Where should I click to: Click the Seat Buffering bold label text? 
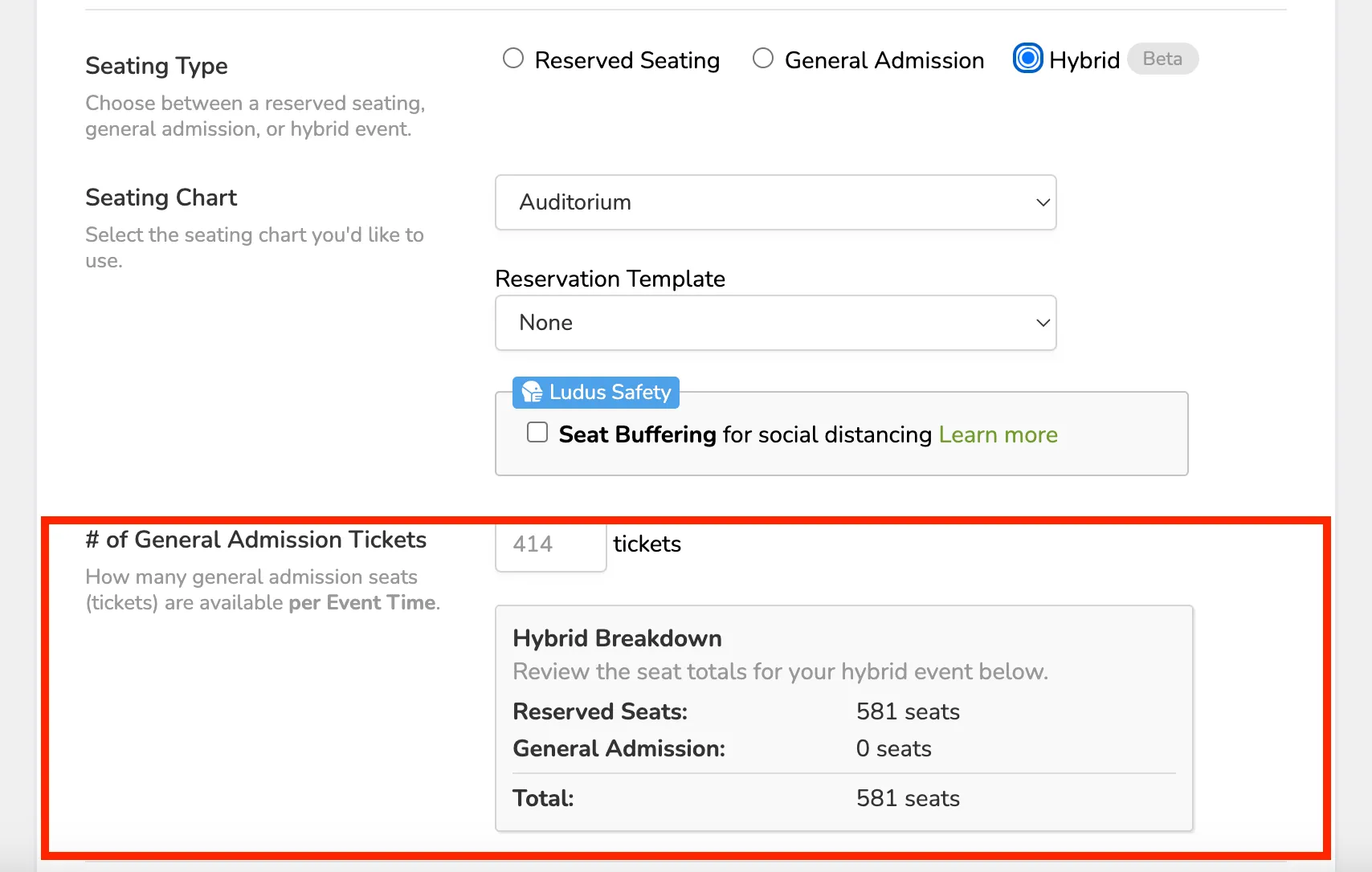pos(638,434)
